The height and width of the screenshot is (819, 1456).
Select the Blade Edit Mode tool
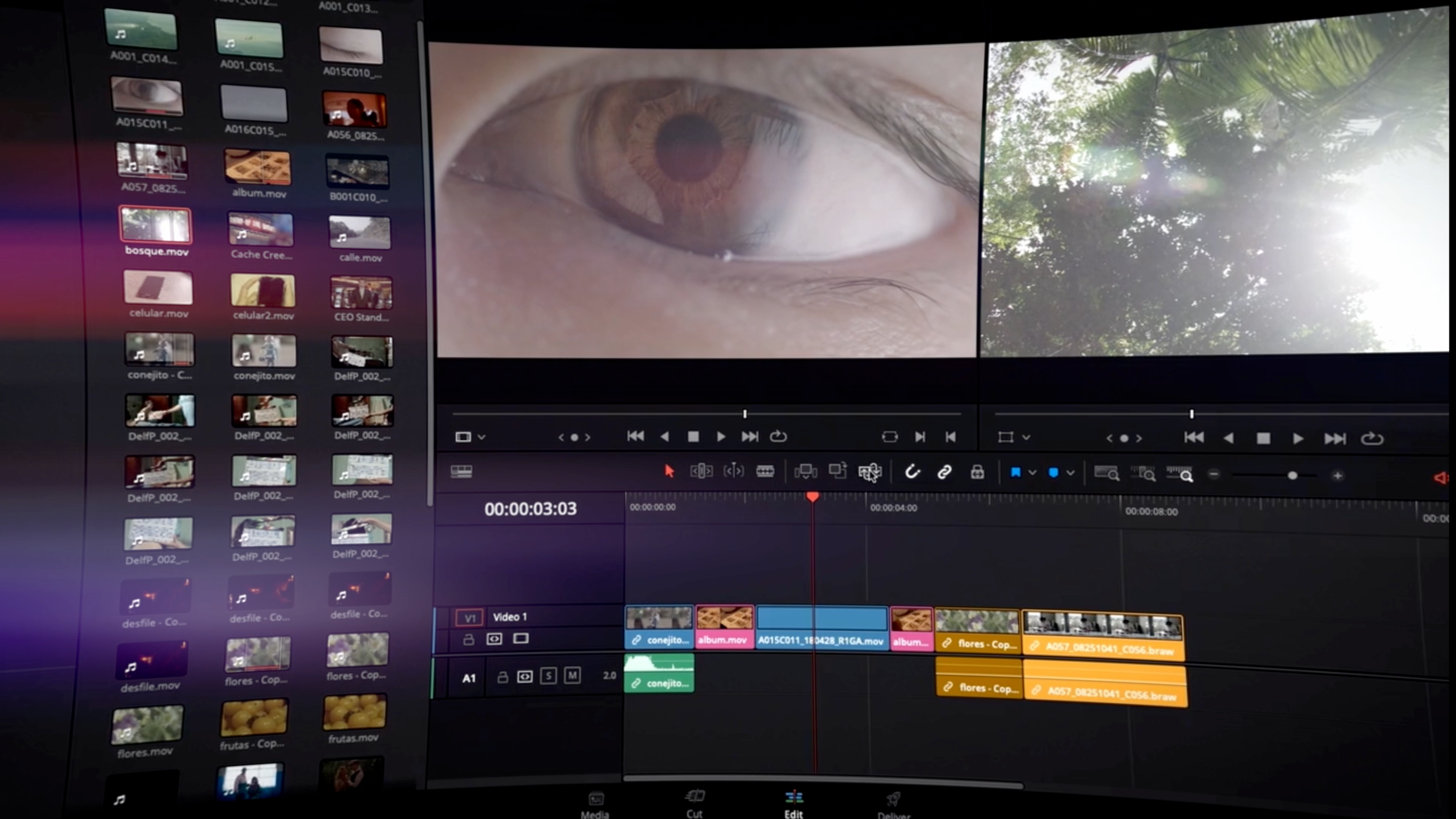[765, 471]
